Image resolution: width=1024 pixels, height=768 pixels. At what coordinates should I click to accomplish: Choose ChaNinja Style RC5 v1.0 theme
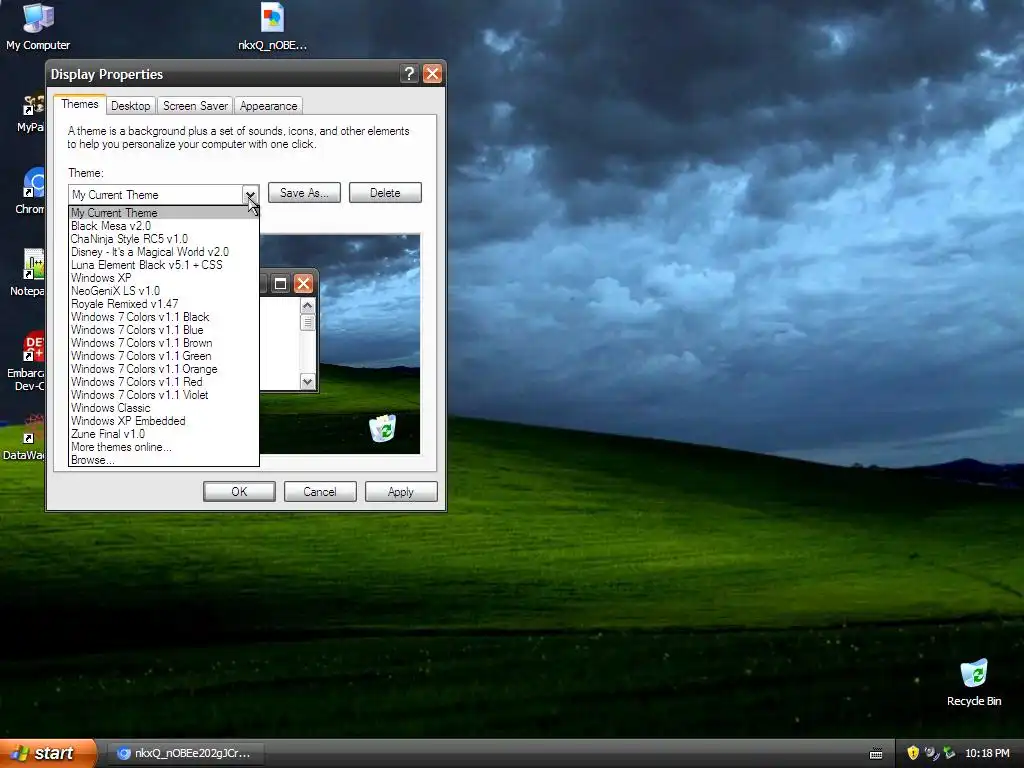(x=164, y=239)
